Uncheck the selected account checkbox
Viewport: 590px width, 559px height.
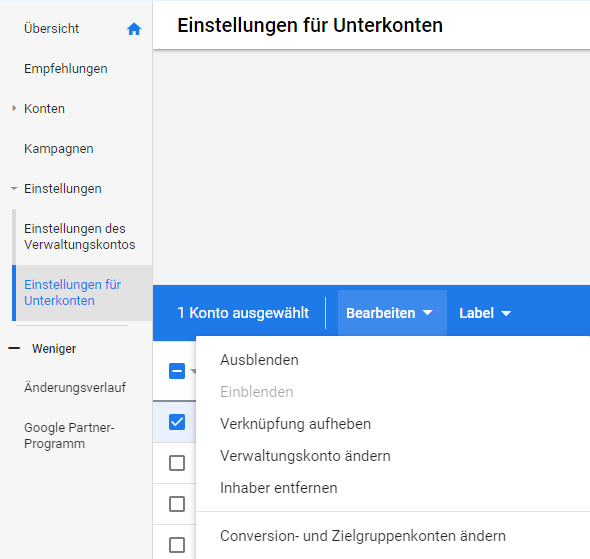177,422
